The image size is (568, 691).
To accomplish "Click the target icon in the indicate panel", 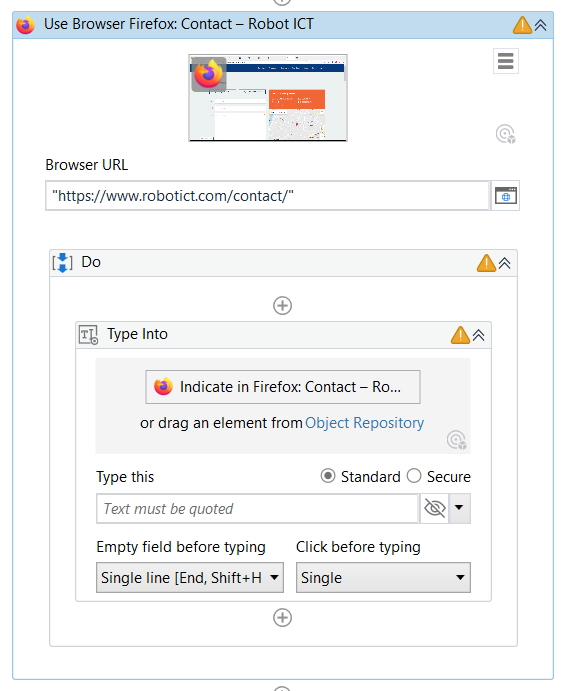I will 456,439.
